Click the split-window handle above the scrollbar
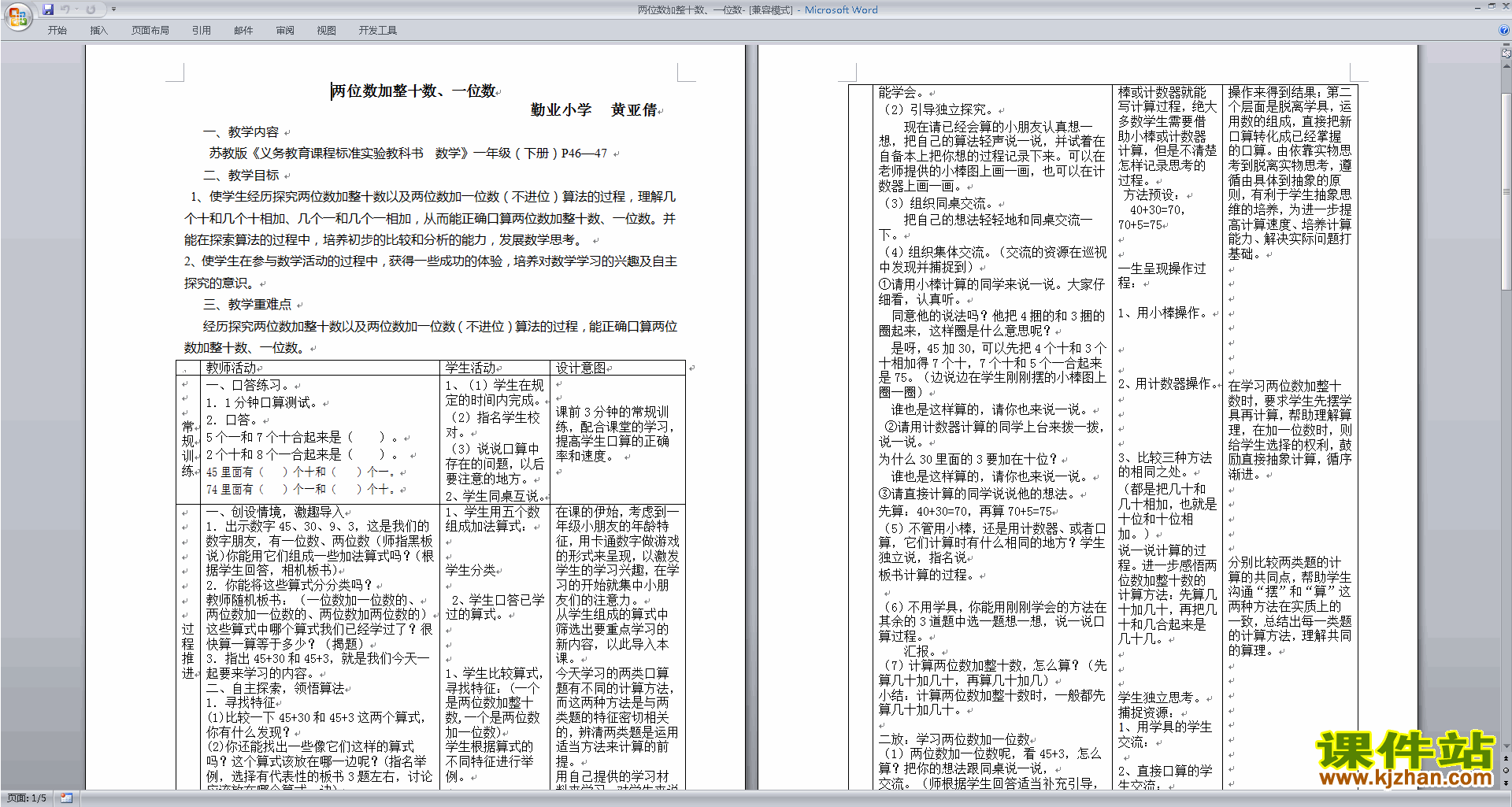Image resolution: width=1512 pixels, height=807 pixels. (1506, 46)
